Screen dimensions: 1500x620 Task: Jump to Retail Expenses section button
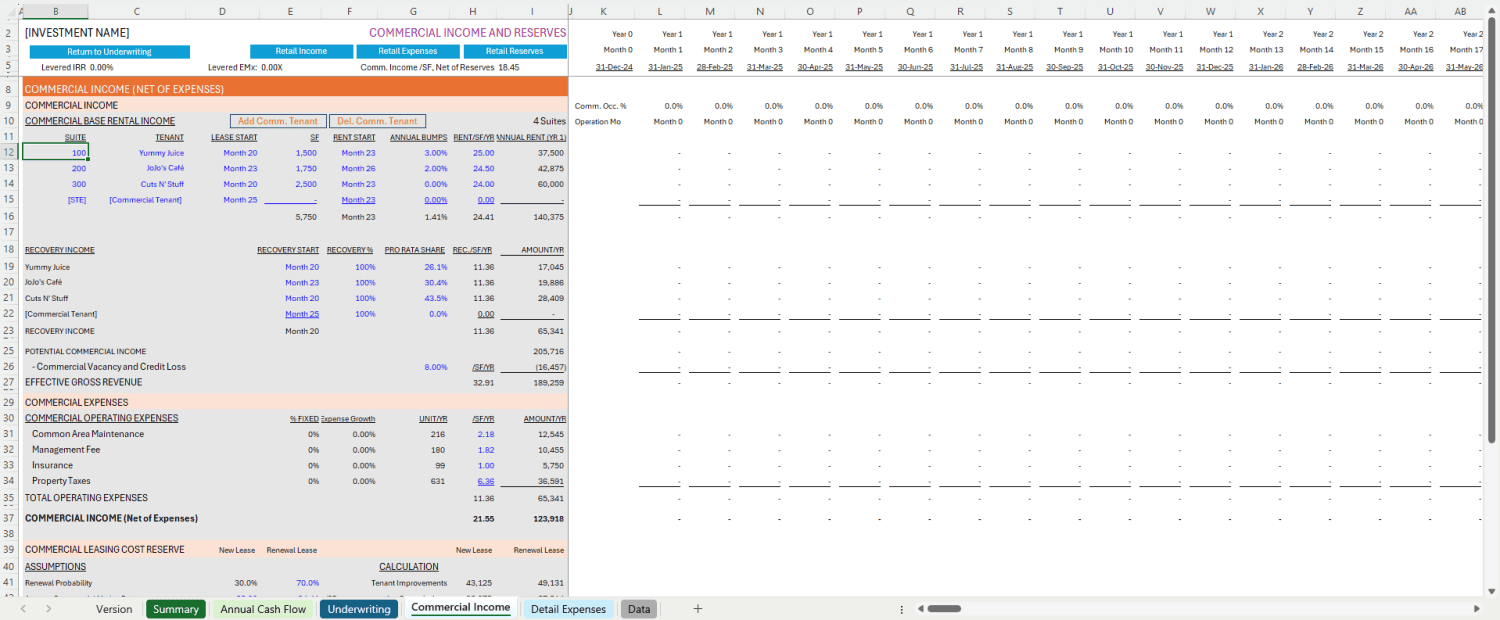pos(407,51)
